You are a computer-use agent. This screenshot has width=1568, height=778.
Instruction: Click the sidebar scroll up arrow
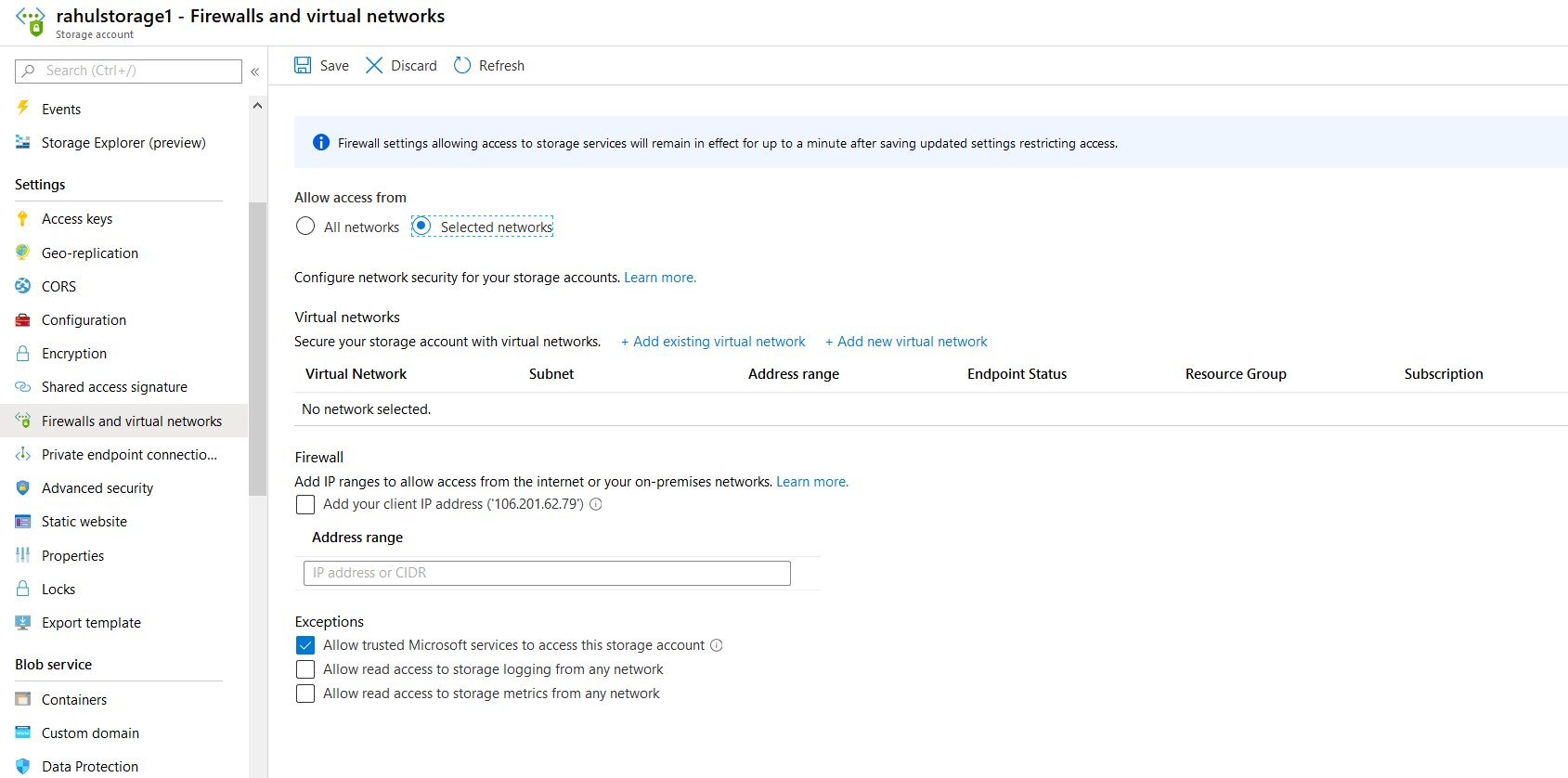coord(257,106)
